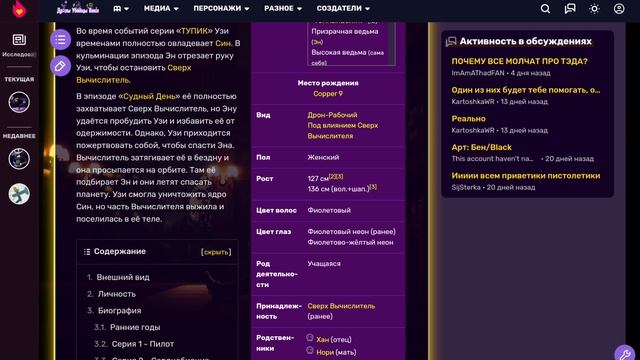Go to section 2 Личность
The width and height of the screenshot is (640, 360).
(x=117, y=294)
